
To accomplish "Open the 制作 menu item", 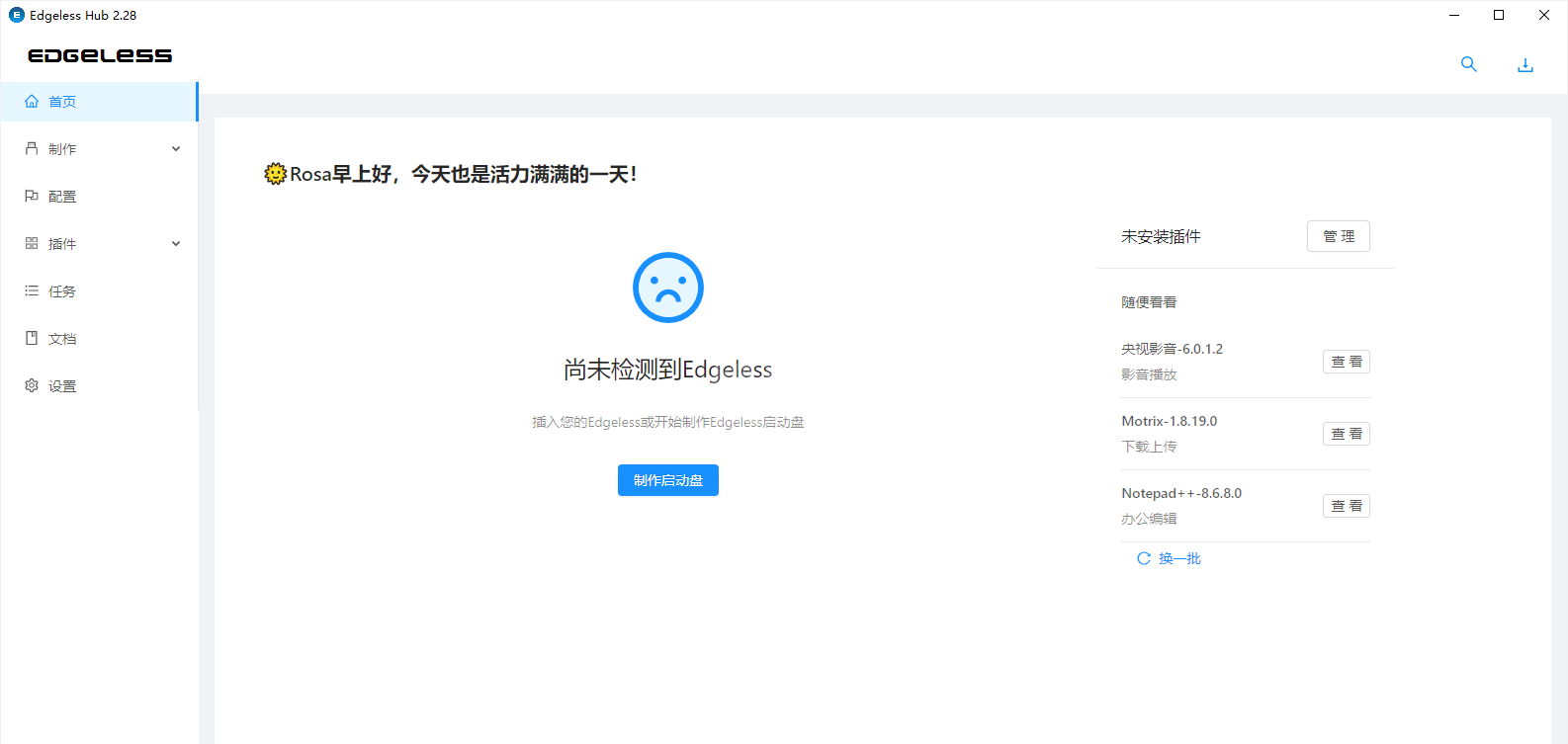I will coord(99,149).
